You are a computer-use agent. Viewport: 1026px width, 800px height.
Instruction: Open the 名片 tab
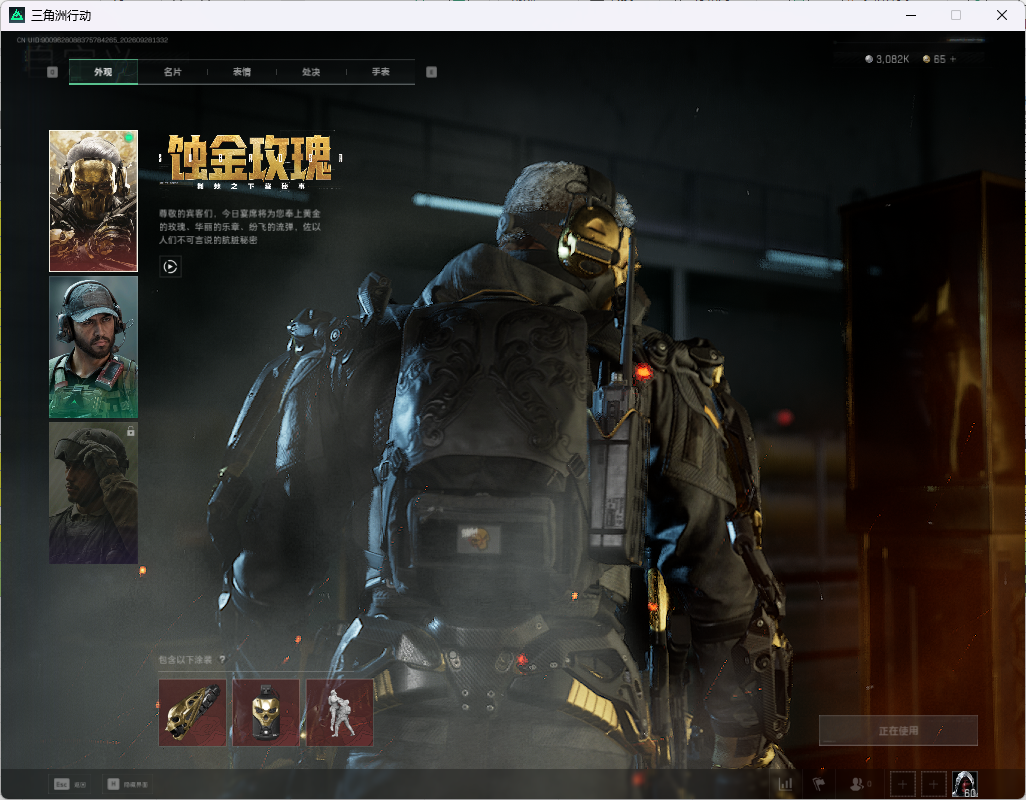(x=173, y=72)
